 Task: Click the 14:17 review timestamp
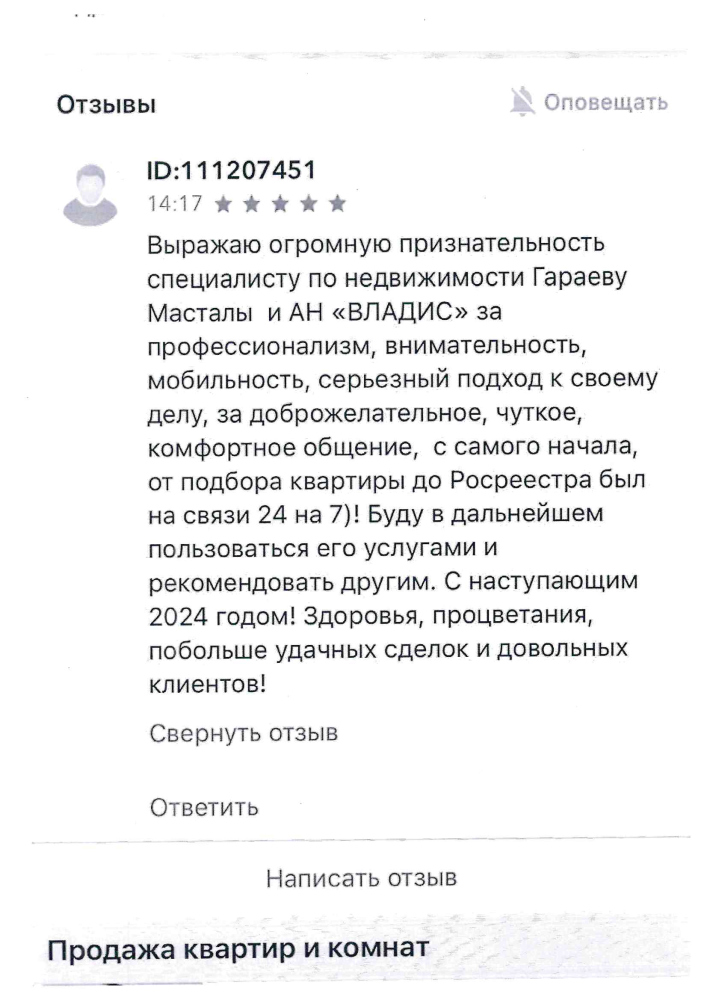(x=175, y=203)
